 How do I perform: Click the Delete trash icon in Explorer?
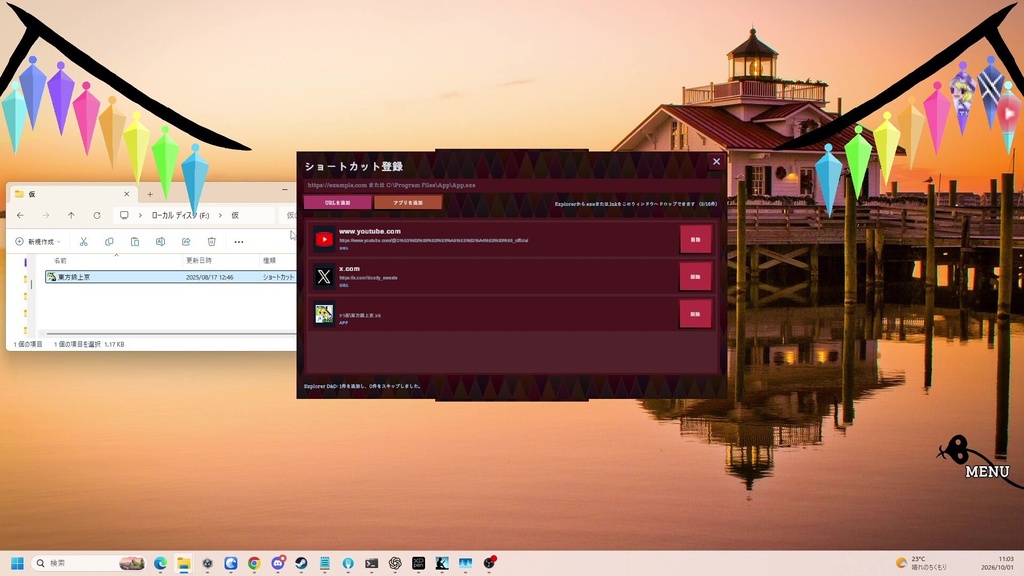point(212,242)
